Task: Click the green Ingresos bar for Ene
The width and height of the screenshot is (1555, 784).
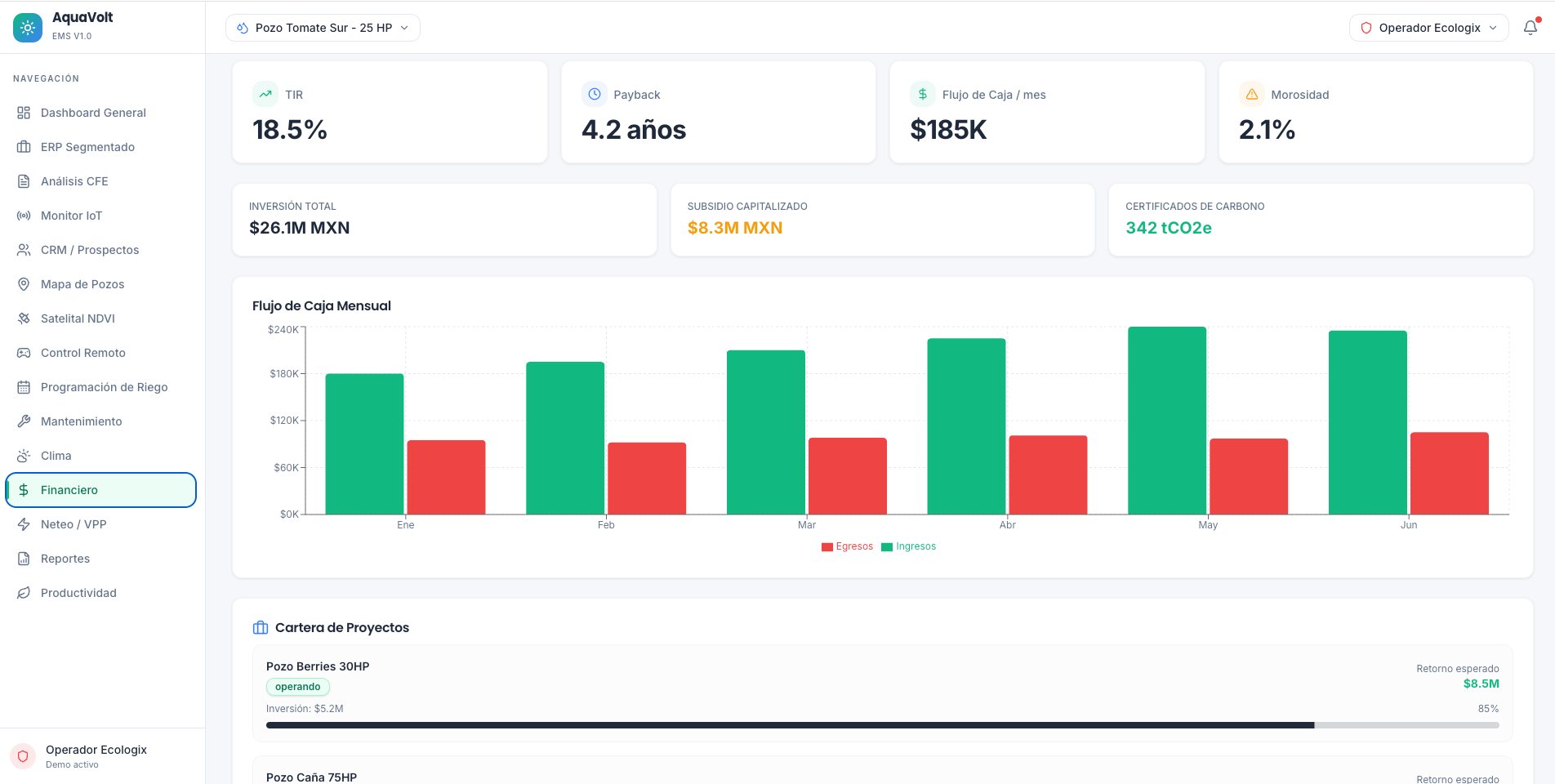Action: (x=364, y=444)
